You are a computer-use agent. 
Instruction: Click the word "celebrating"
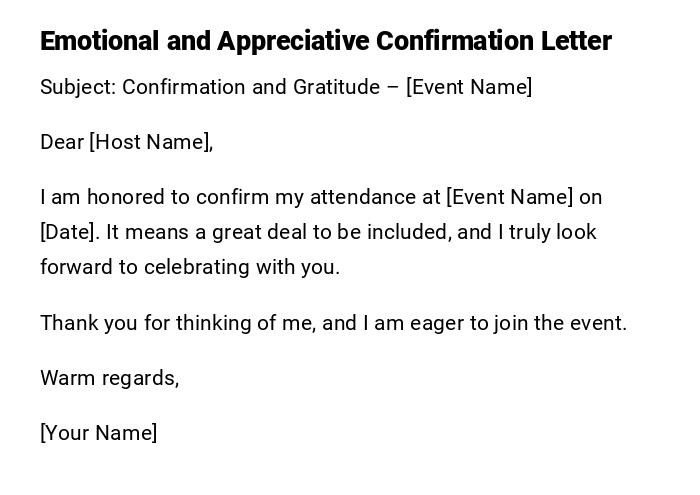click(x=196, y=267)
